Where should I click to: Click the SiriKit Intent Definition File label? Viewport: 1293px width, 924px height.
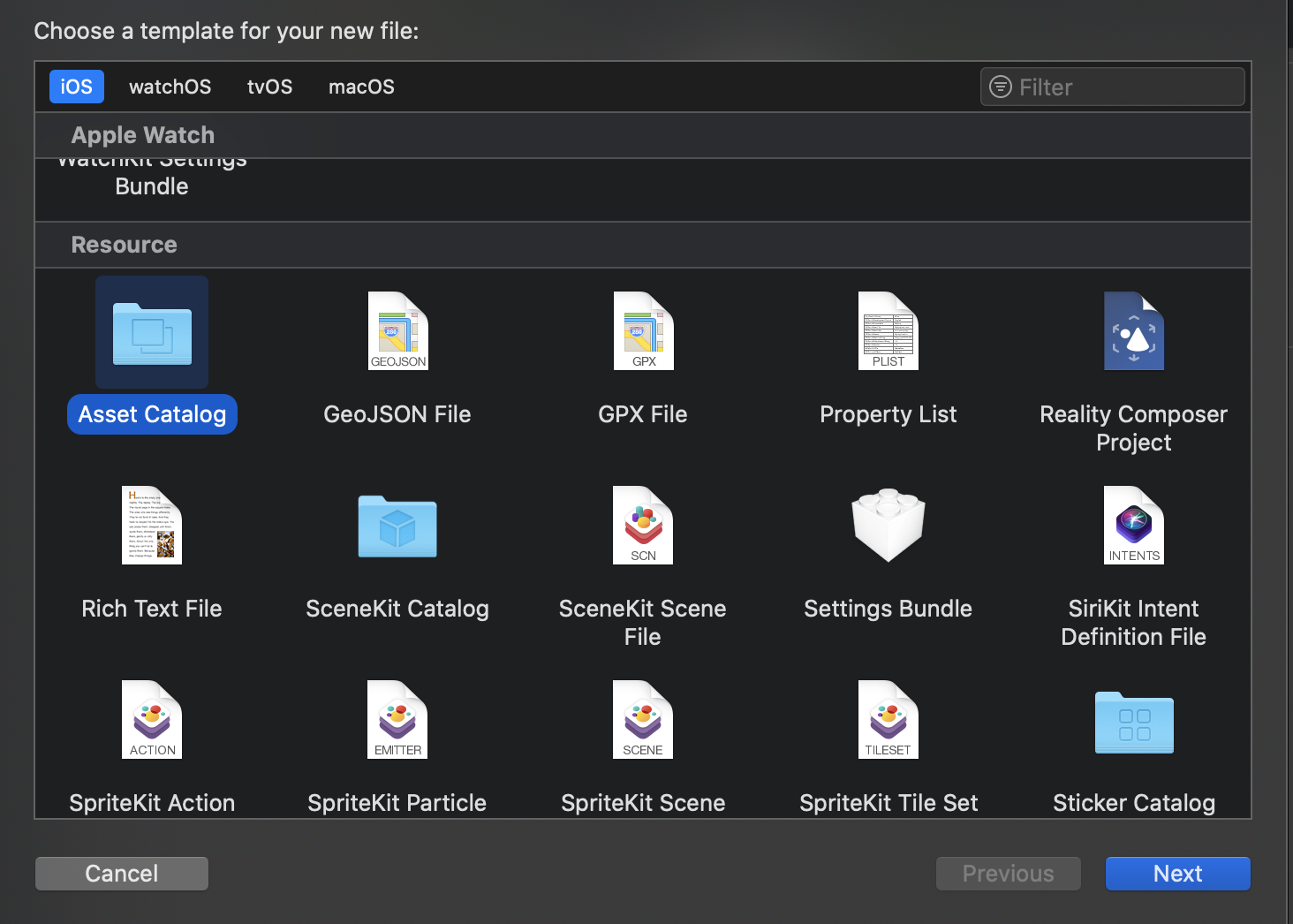1134,623
